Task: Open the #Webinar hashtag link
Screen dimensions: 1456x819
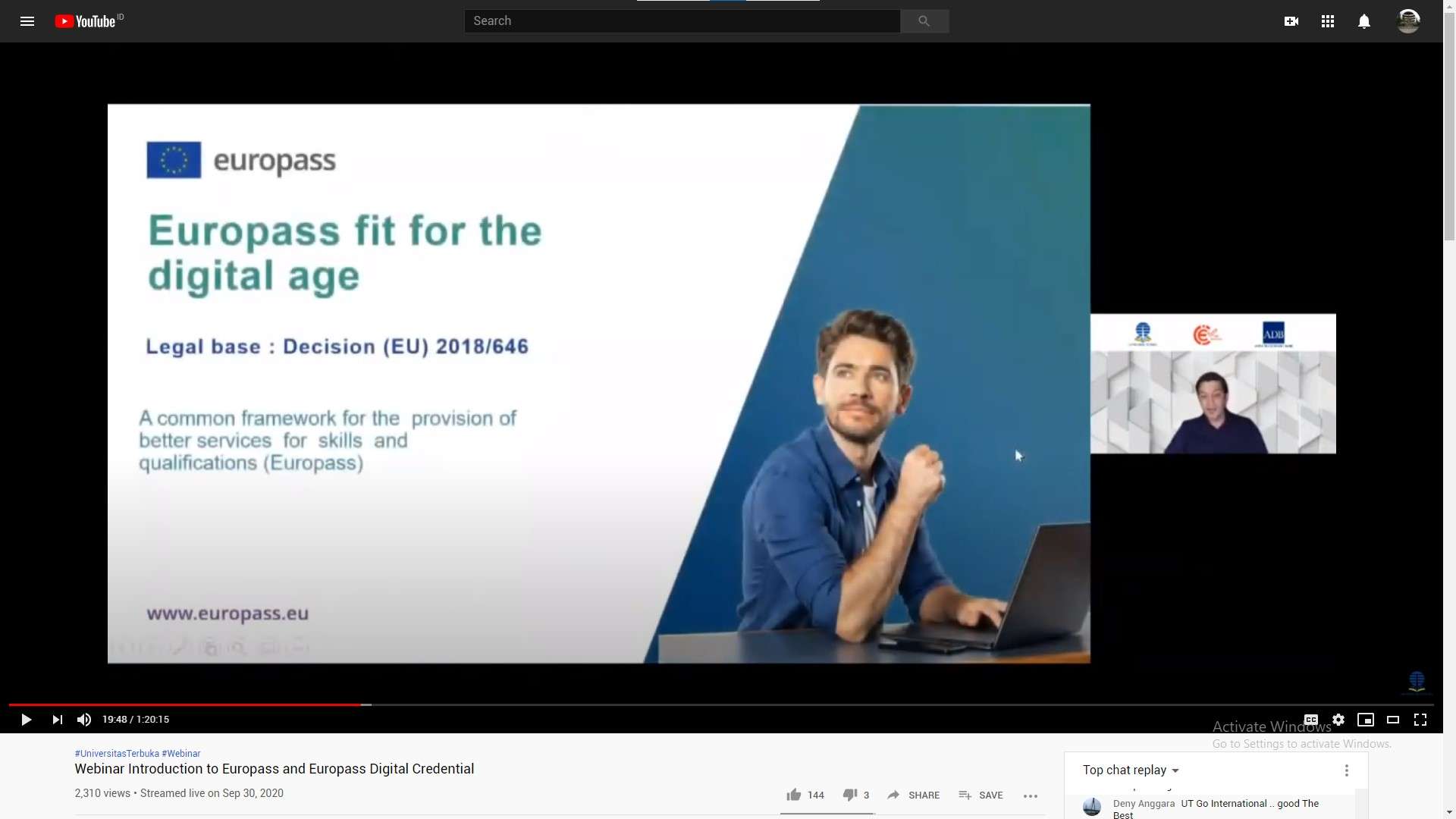Action: pos(181,753)
